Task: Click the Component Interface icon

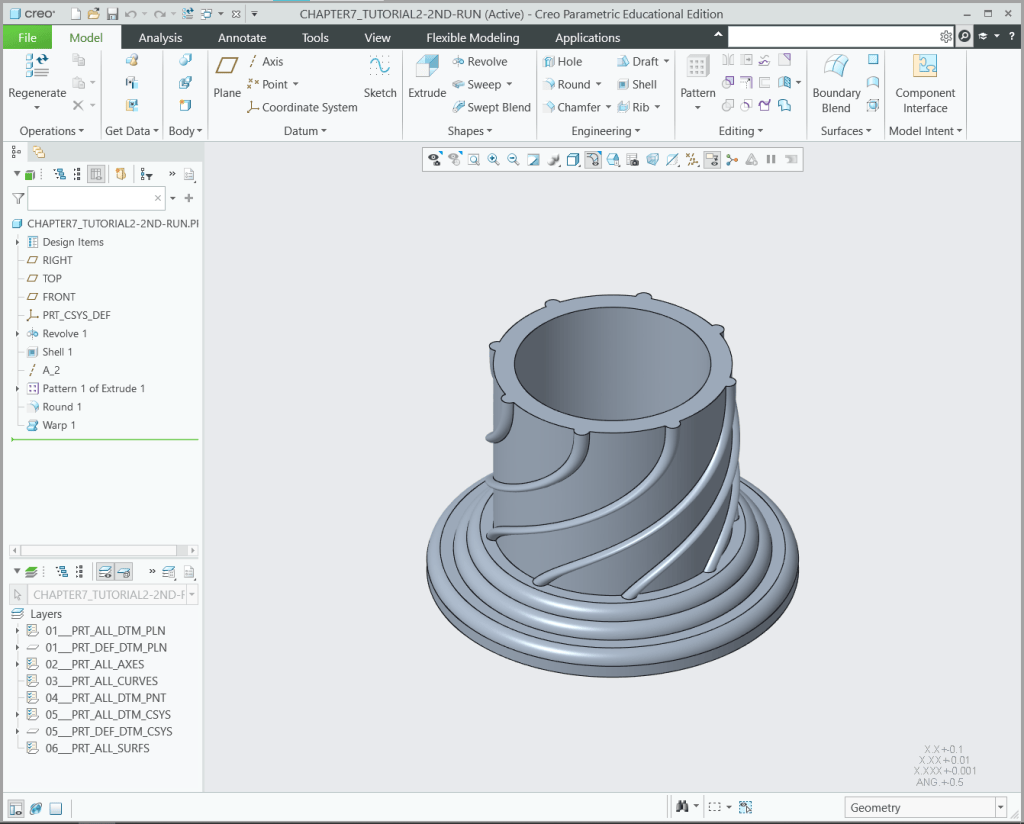Action: click(x=925, y=65)
